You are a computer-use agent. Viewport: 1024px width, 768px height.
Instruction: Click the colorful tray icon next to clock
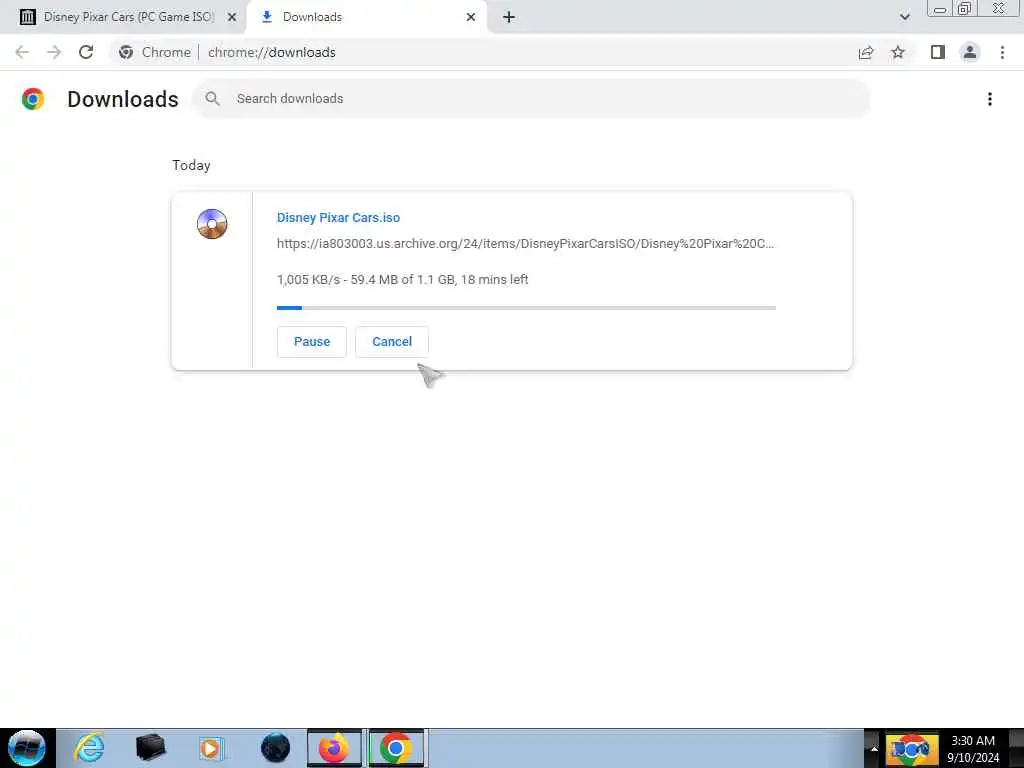tap(911, 749)
